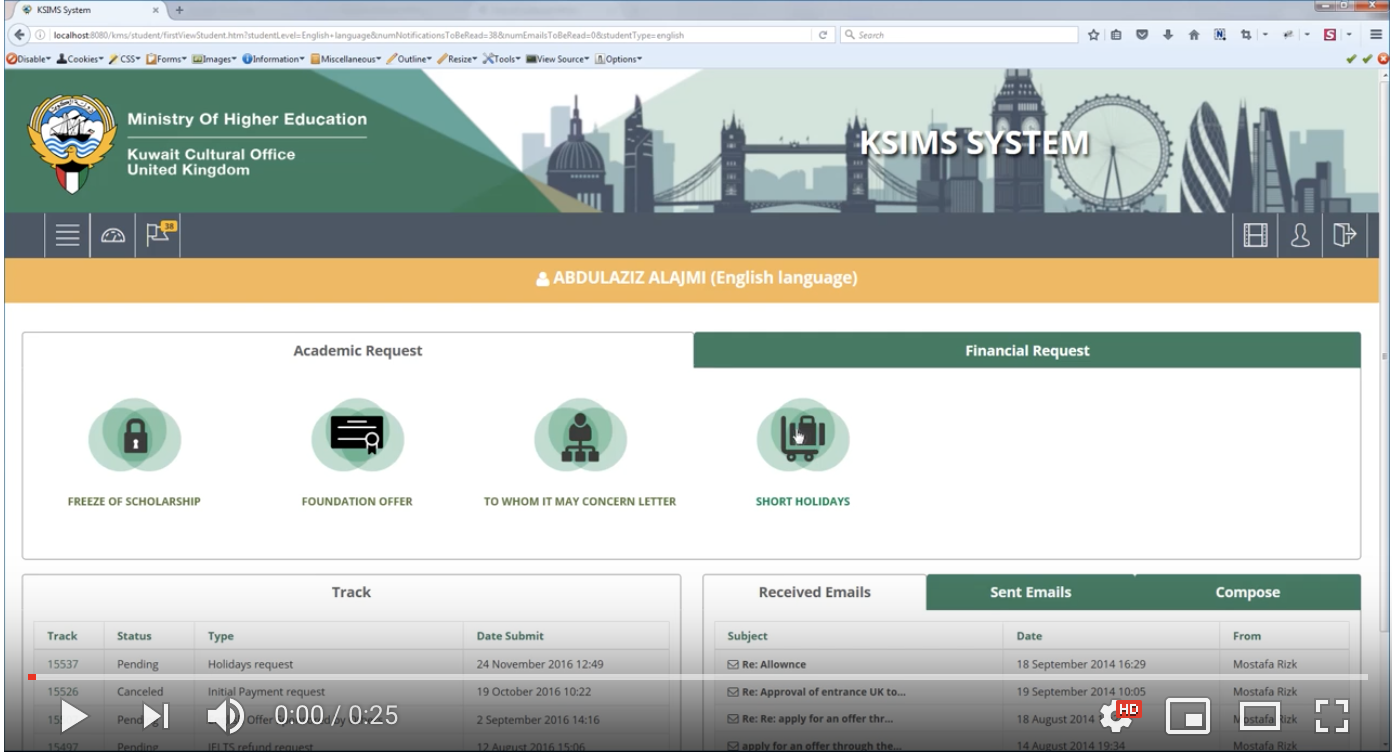Select the Foundation Offer certificate icon
This screenshot has height=754, width=1392.
click(x=357, y=434)
